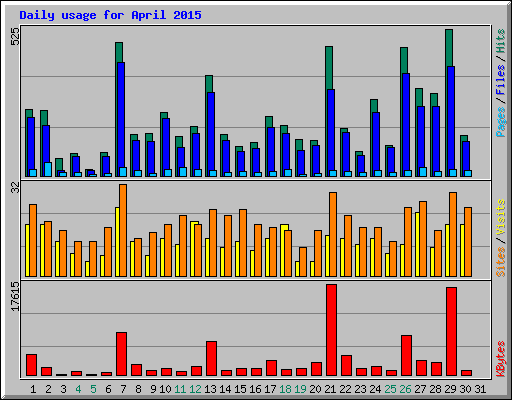
Task: Click day label "29" on the x-axis
Action: coord(450,389)
